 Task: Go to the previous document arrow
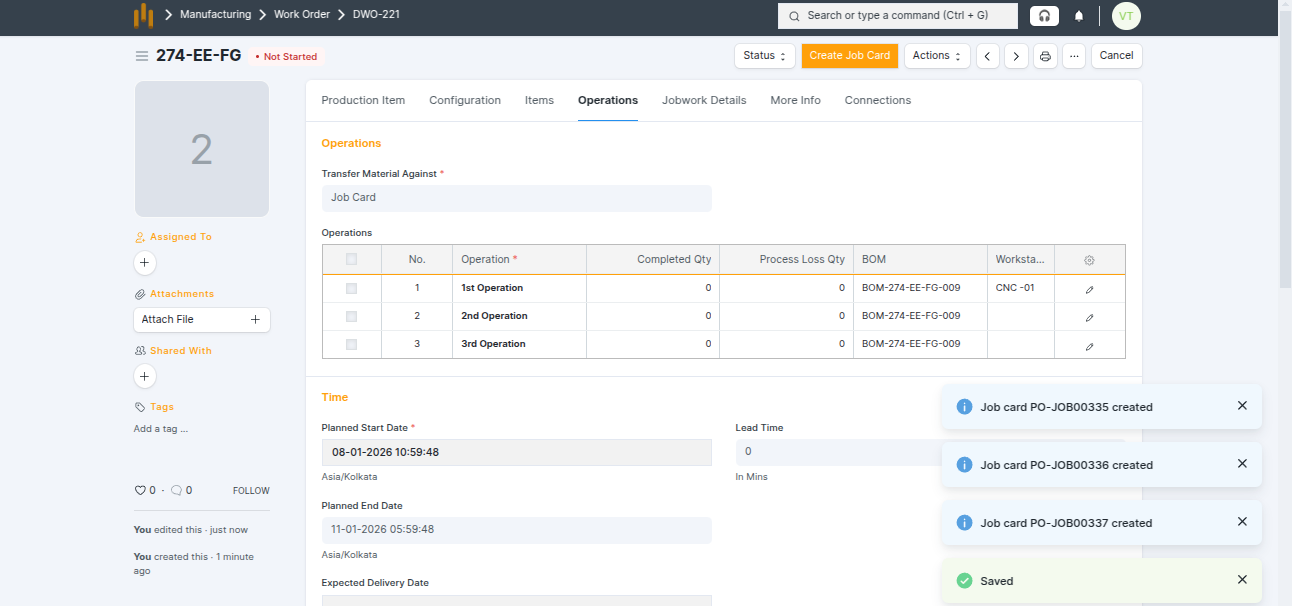point(988,56)
